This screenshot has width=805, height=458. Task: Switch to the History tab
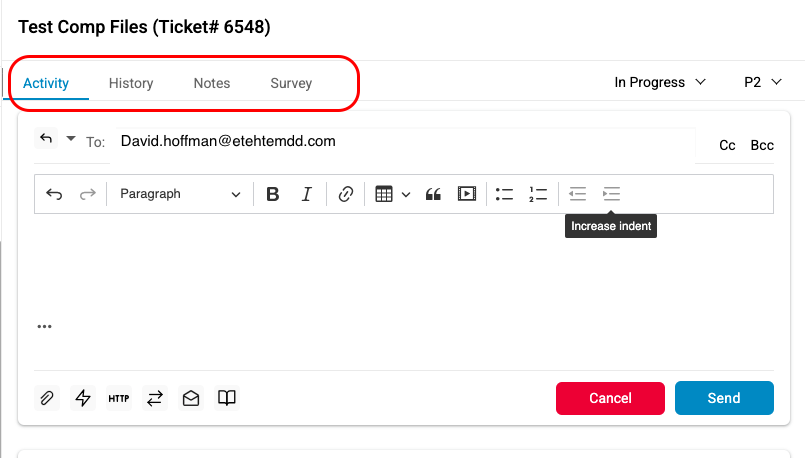131,83
